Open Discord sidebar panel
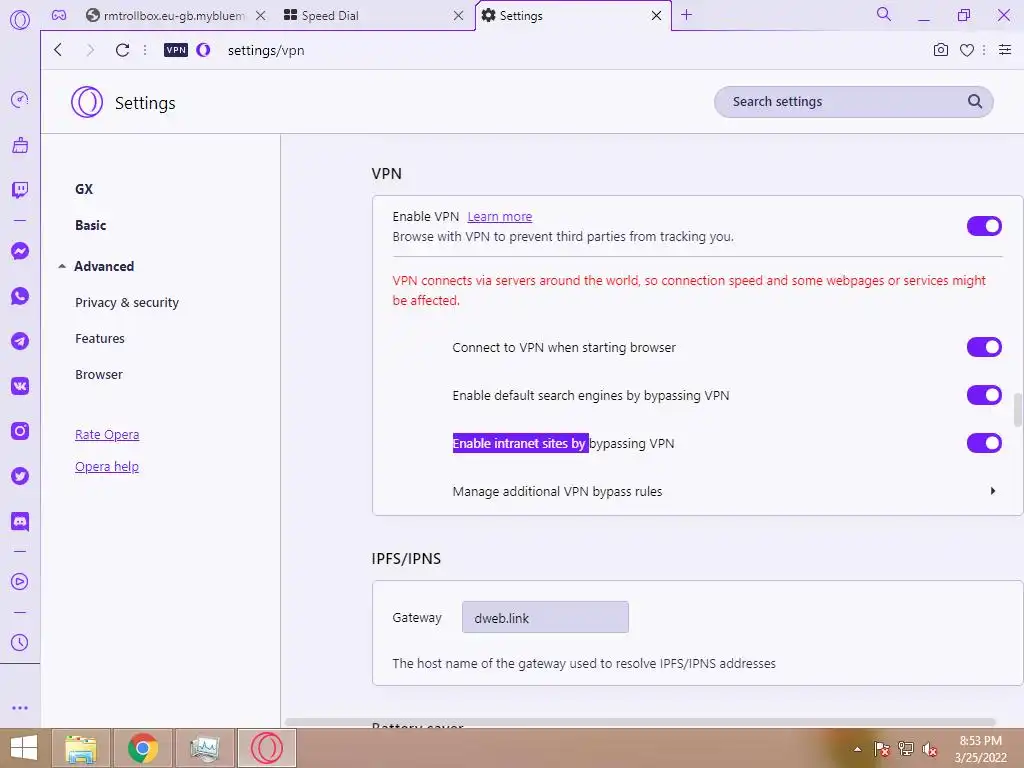The width and height of the screenshot is (1024, 768). point(20,521)
